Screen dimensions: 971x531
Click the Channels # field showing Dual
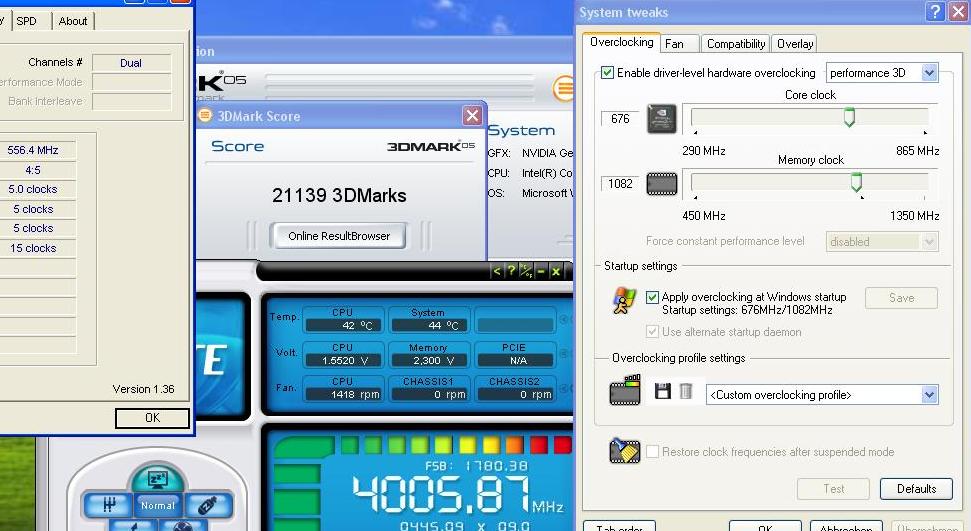[131, 63]
